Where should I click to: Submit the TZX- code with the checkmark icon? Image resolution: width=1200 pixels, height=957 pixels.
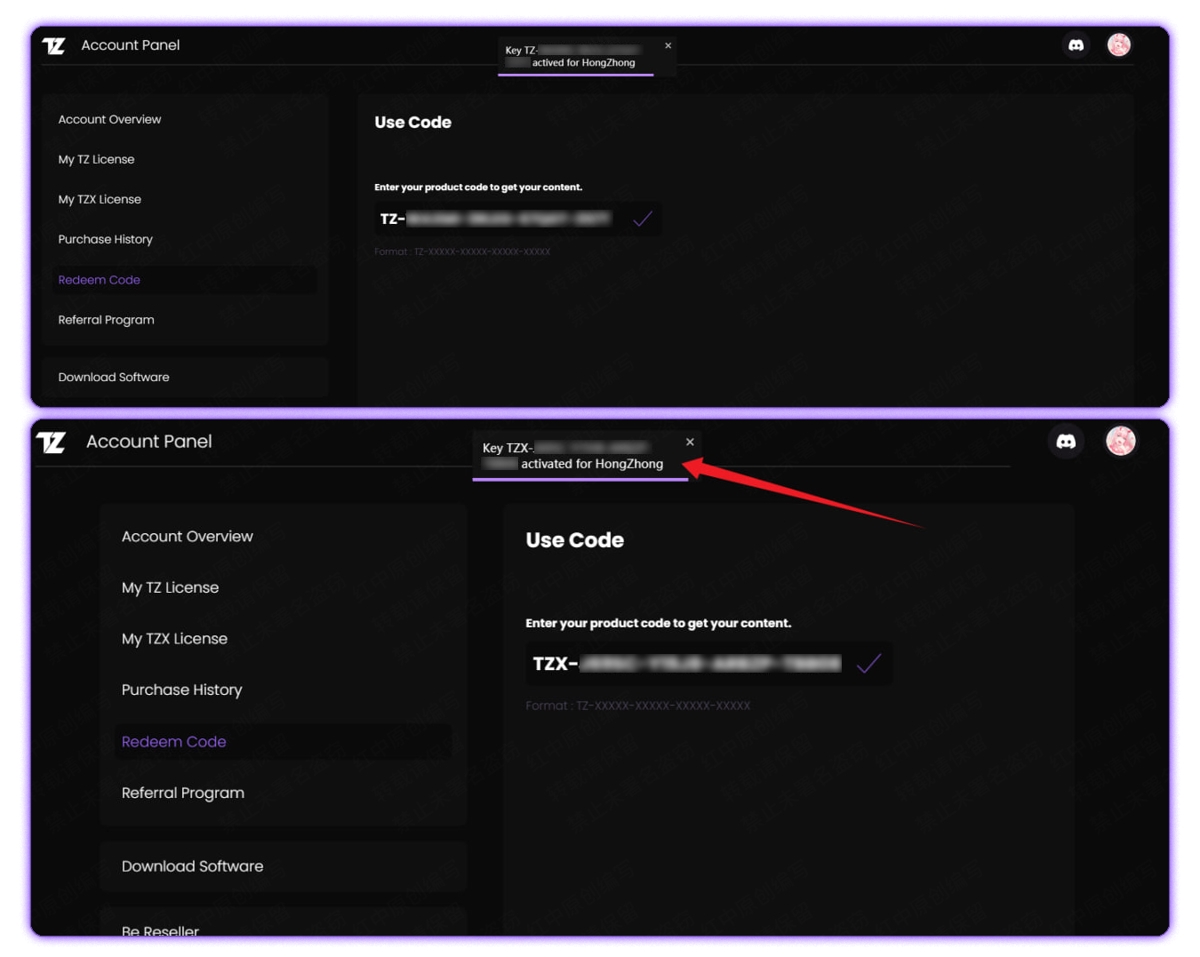[868, 664]
